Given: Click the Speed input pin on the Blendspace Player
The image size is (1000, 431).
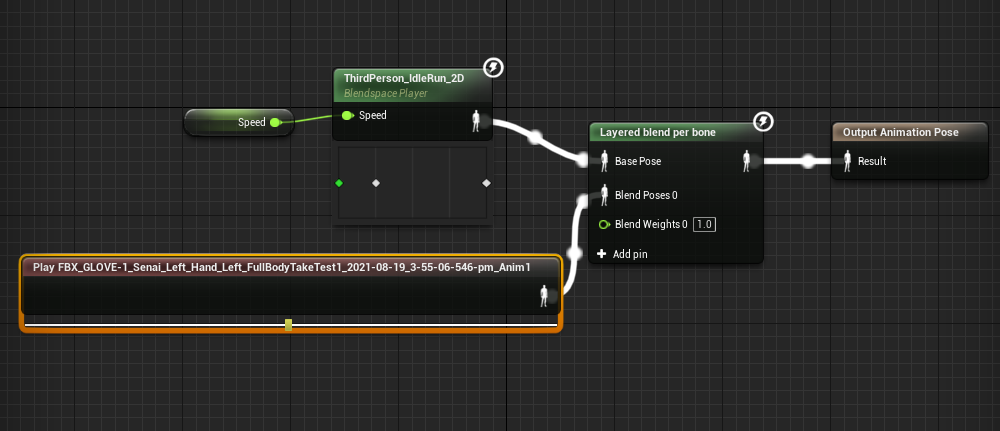Looking at the screenshot, I should [348, 115].
